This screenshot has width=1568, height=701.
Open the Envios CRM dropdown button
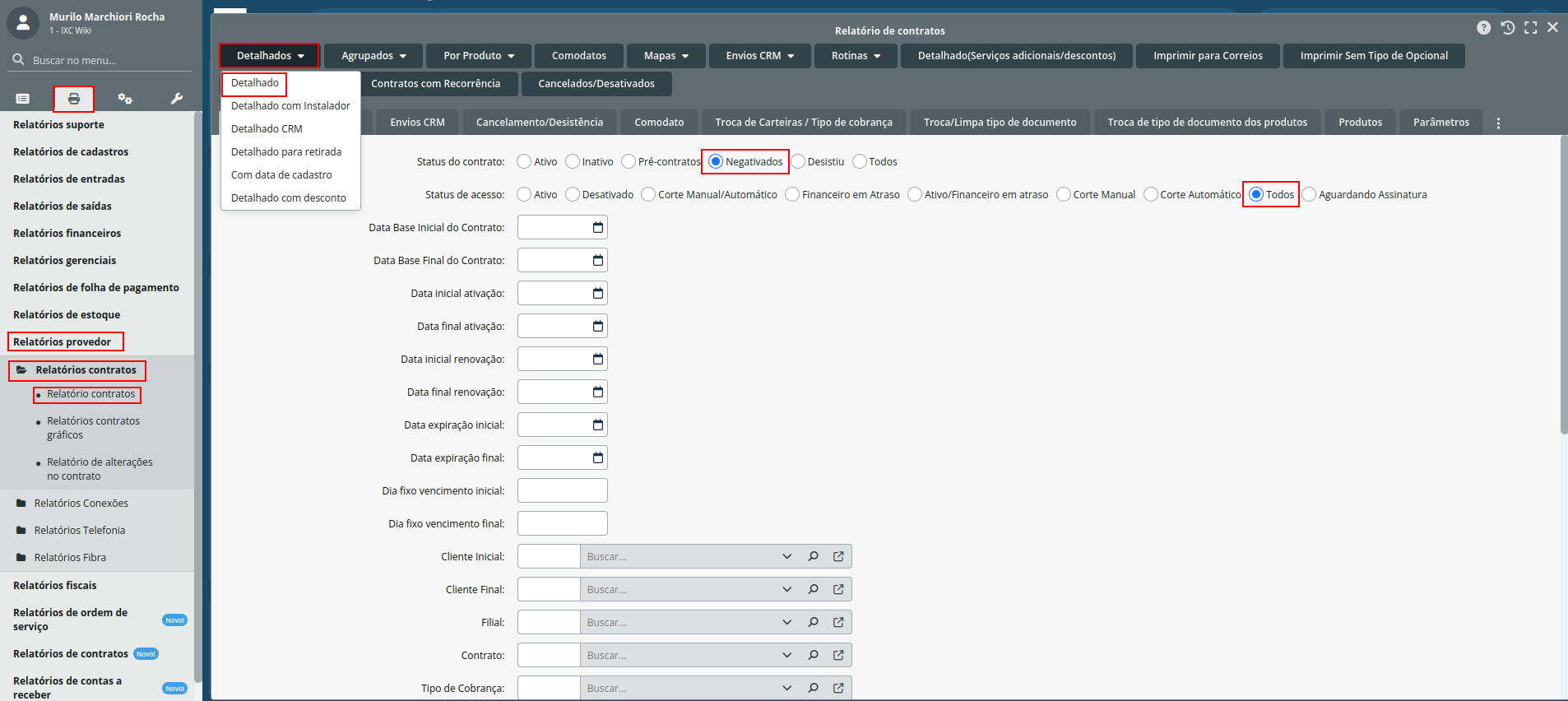[x=760, y=56]
